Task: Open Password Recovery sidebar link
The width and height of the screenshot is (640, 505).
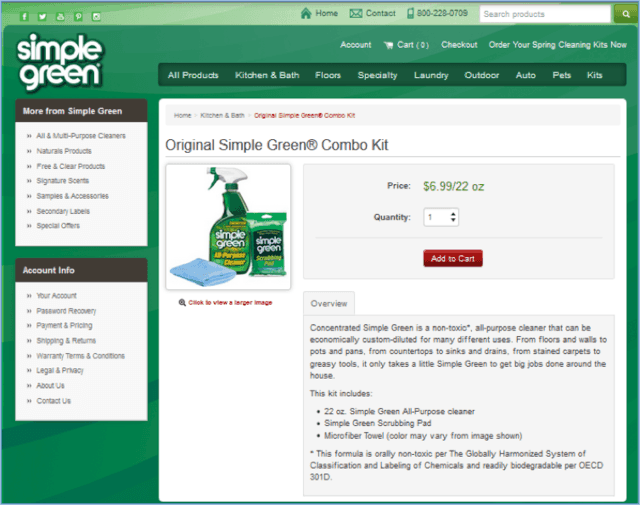Action: (66, 311)
